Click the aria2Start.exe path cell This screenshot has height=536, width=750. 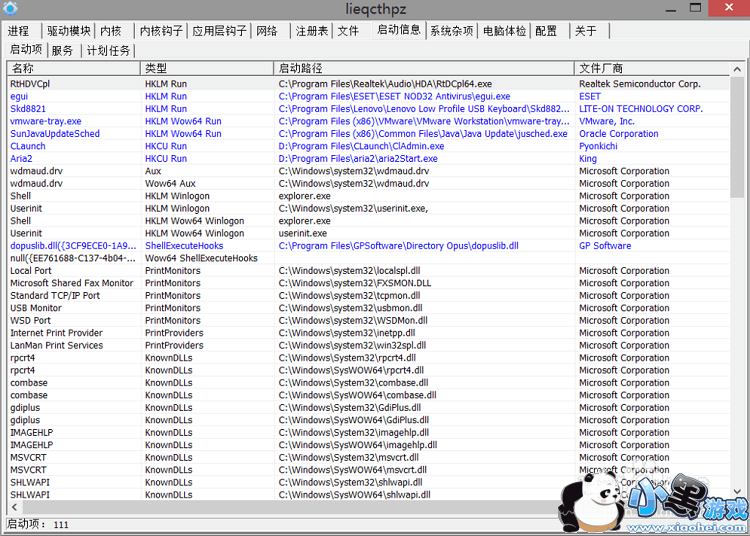tap(358, 158)
